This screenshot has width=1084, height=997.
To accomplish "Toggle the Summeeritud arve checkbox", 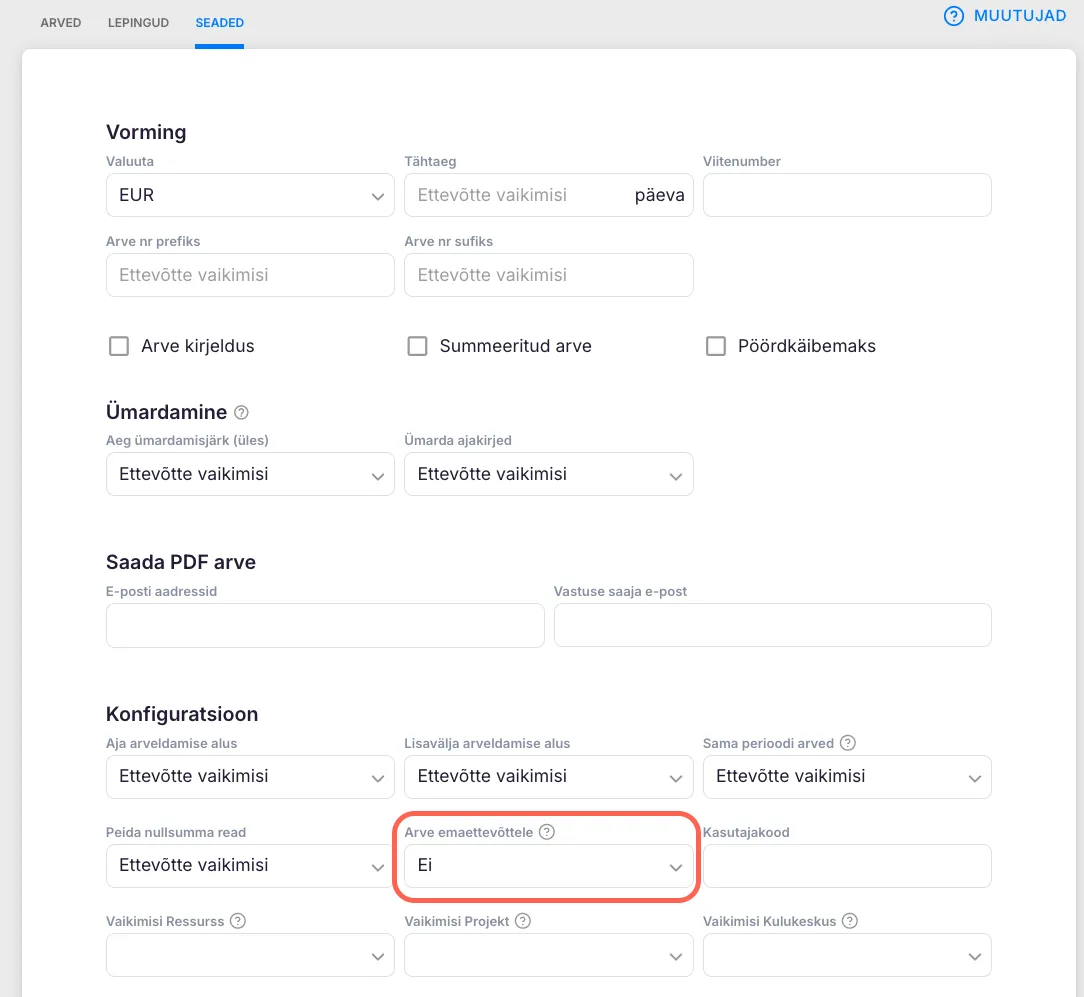I will click(417, 346).
